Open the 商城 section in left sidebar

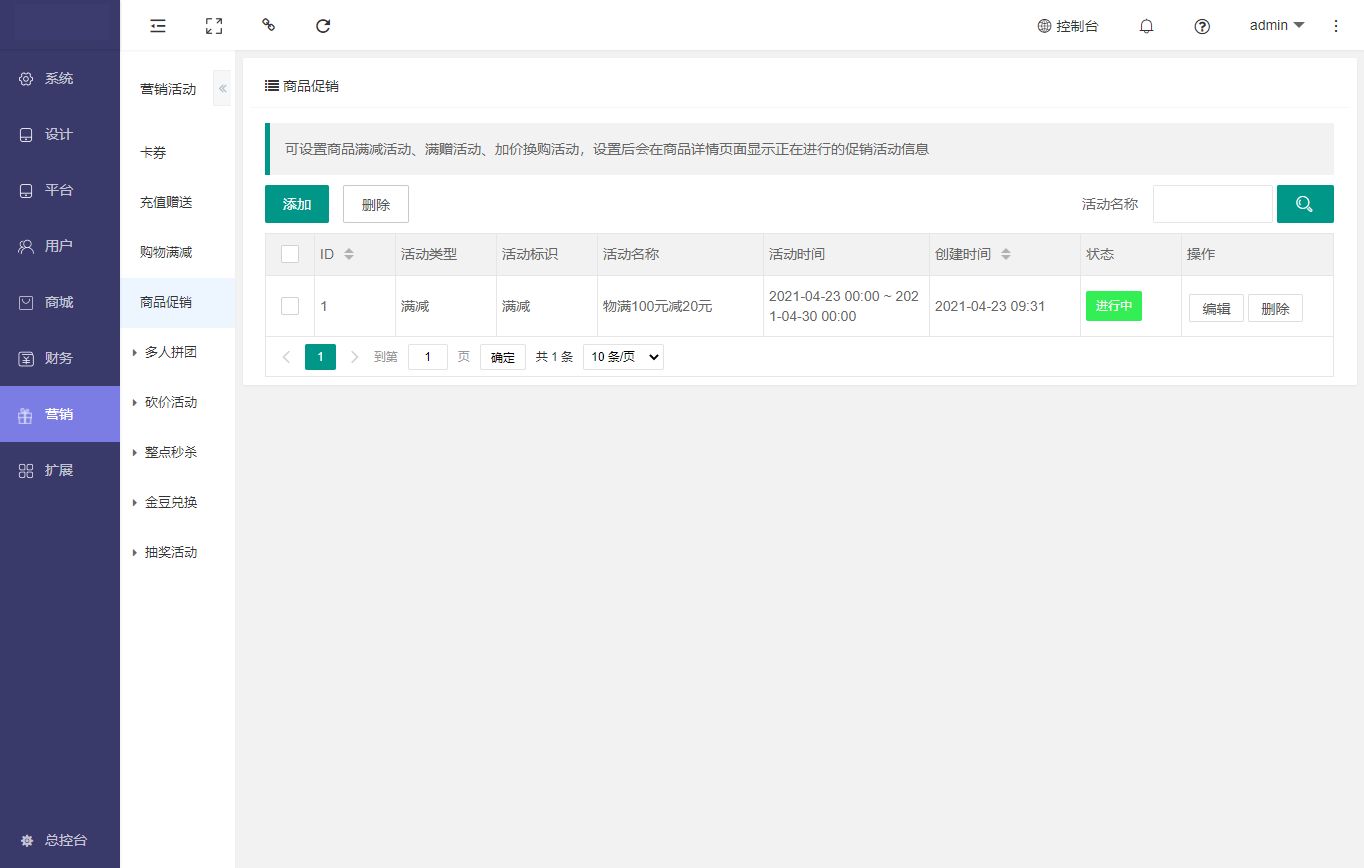(59, 302)
